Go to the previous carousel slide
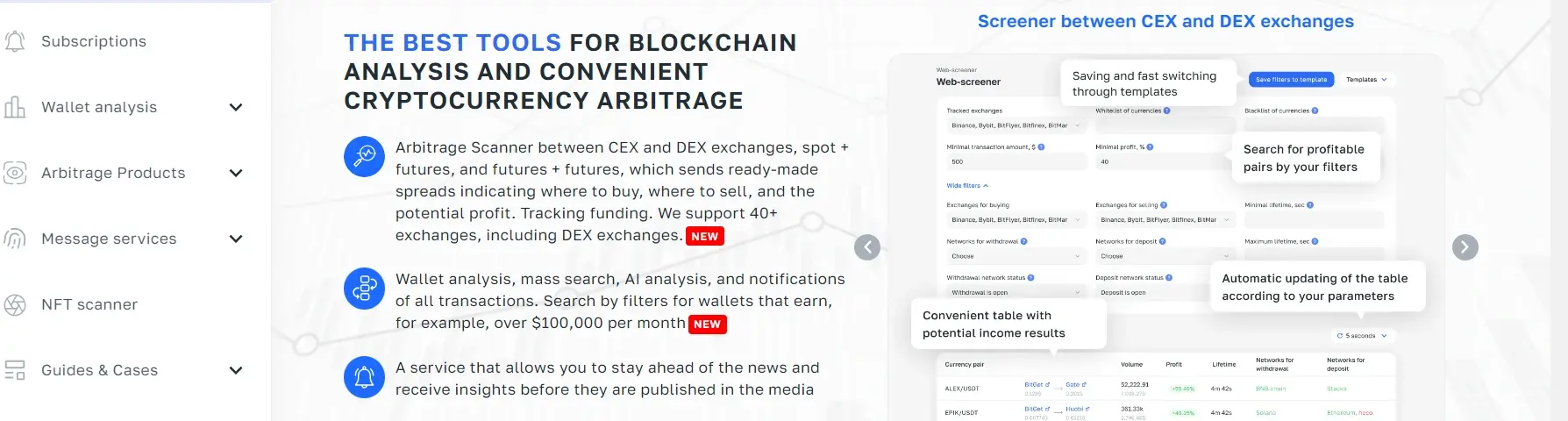 coord(867,247)
